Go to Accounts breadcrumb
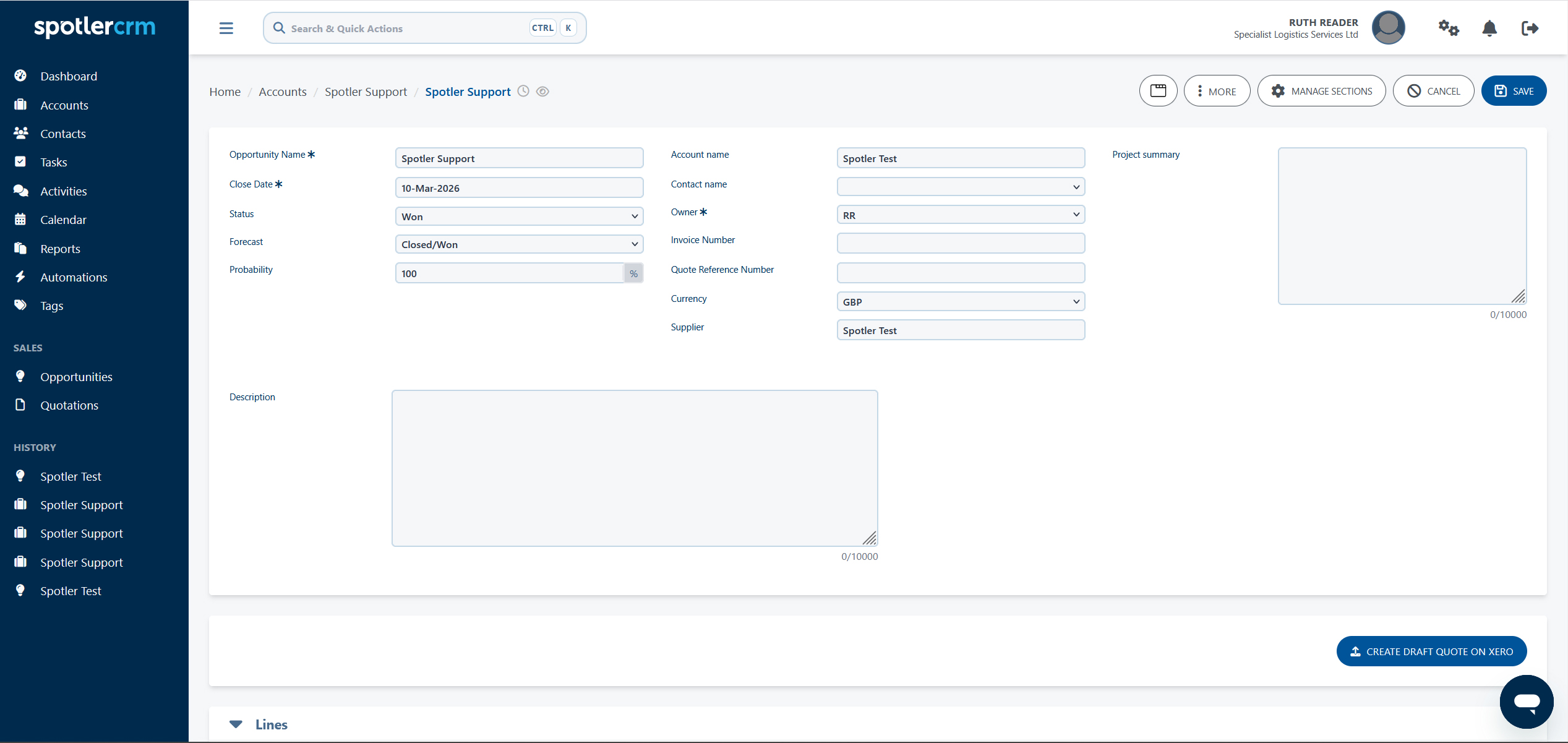The width and height of the screenshot is (1568, 743). [x=283, y=92]
